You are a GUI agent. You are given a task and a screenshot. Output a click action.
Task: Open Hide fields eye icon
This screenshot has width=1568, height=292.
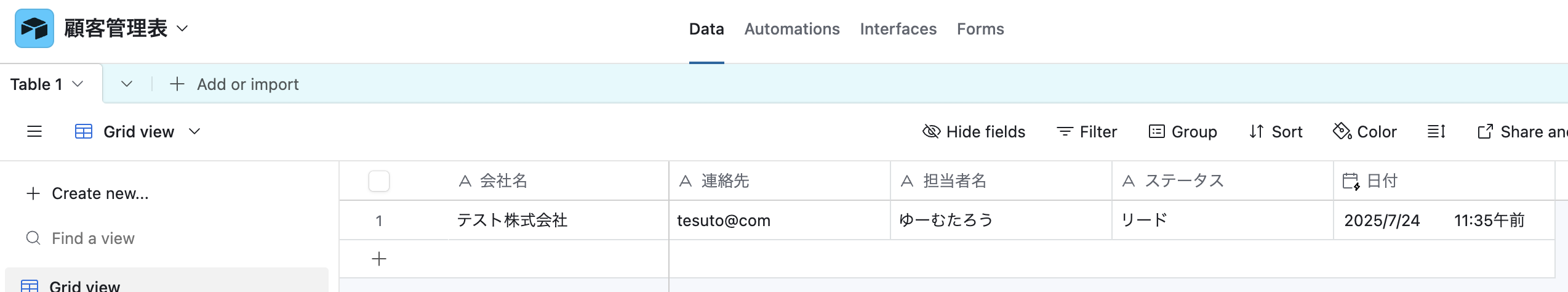click(x=932, y=131)
